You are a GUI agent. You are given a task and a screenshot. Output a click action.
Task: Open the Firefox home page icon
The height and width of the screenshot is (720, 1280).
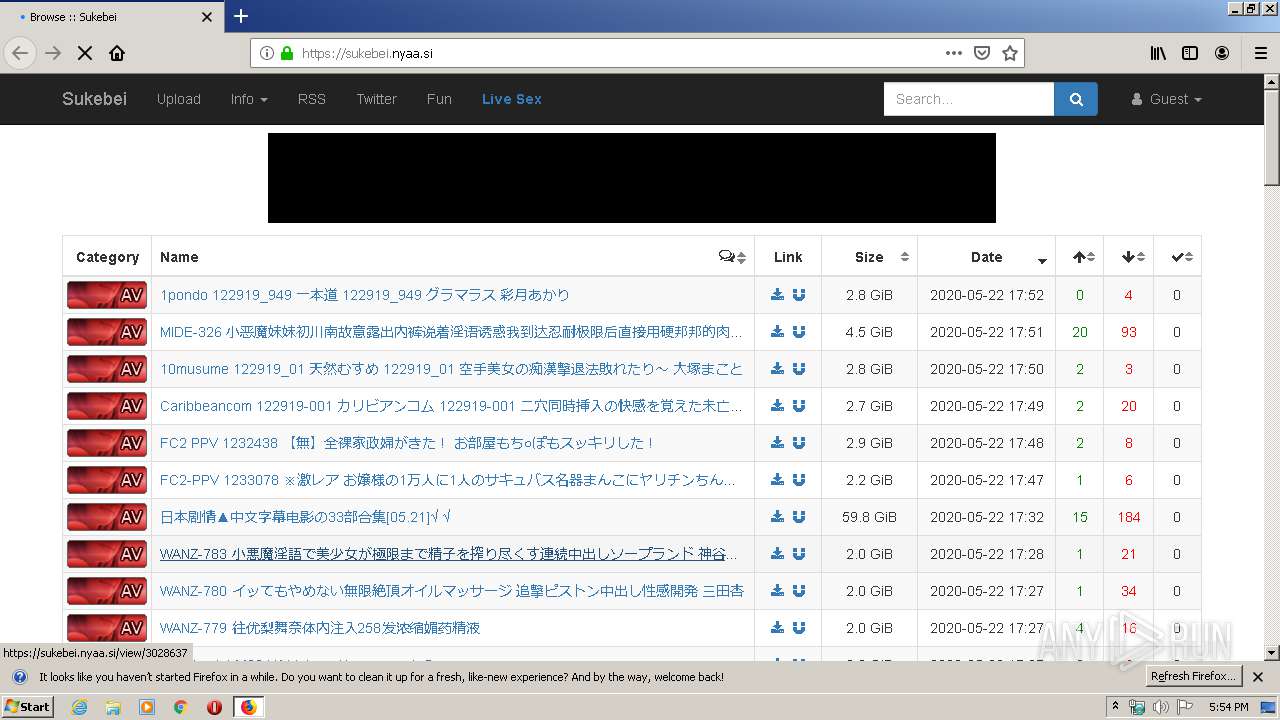(117, 53)
